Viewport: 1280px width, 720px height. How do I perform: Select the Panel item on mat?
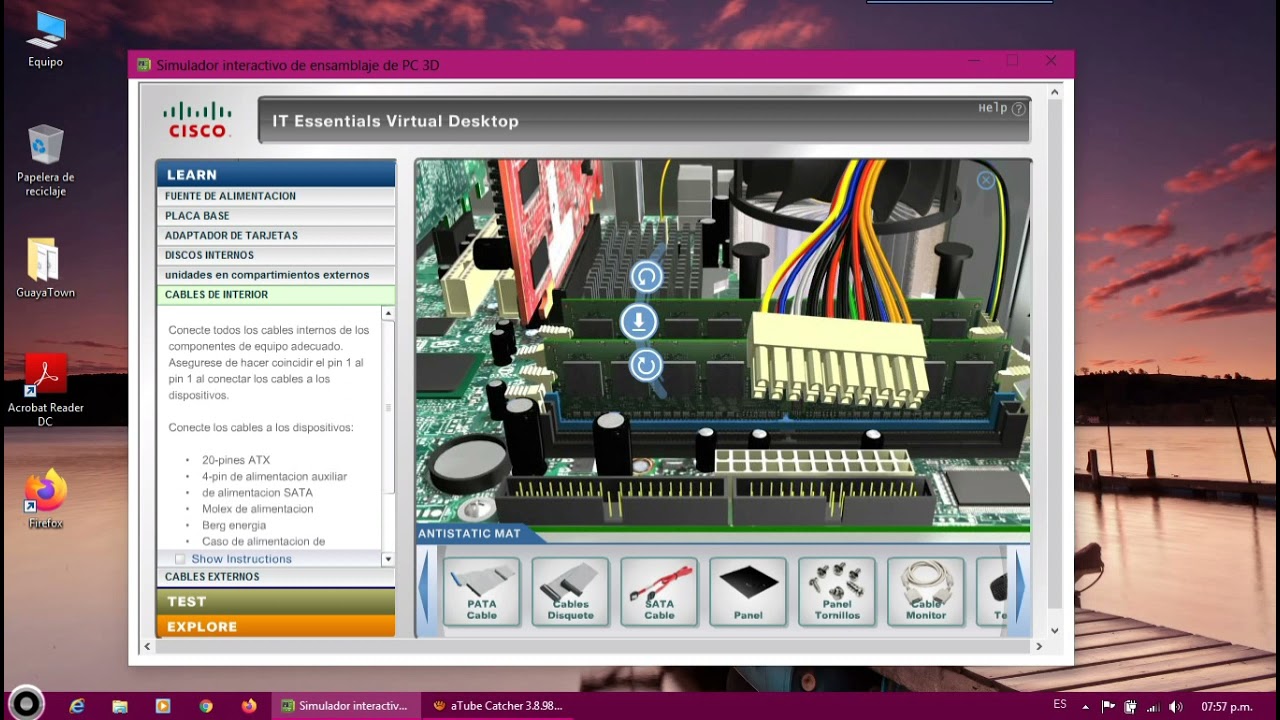pyautogui.click(x=748, y=592)
